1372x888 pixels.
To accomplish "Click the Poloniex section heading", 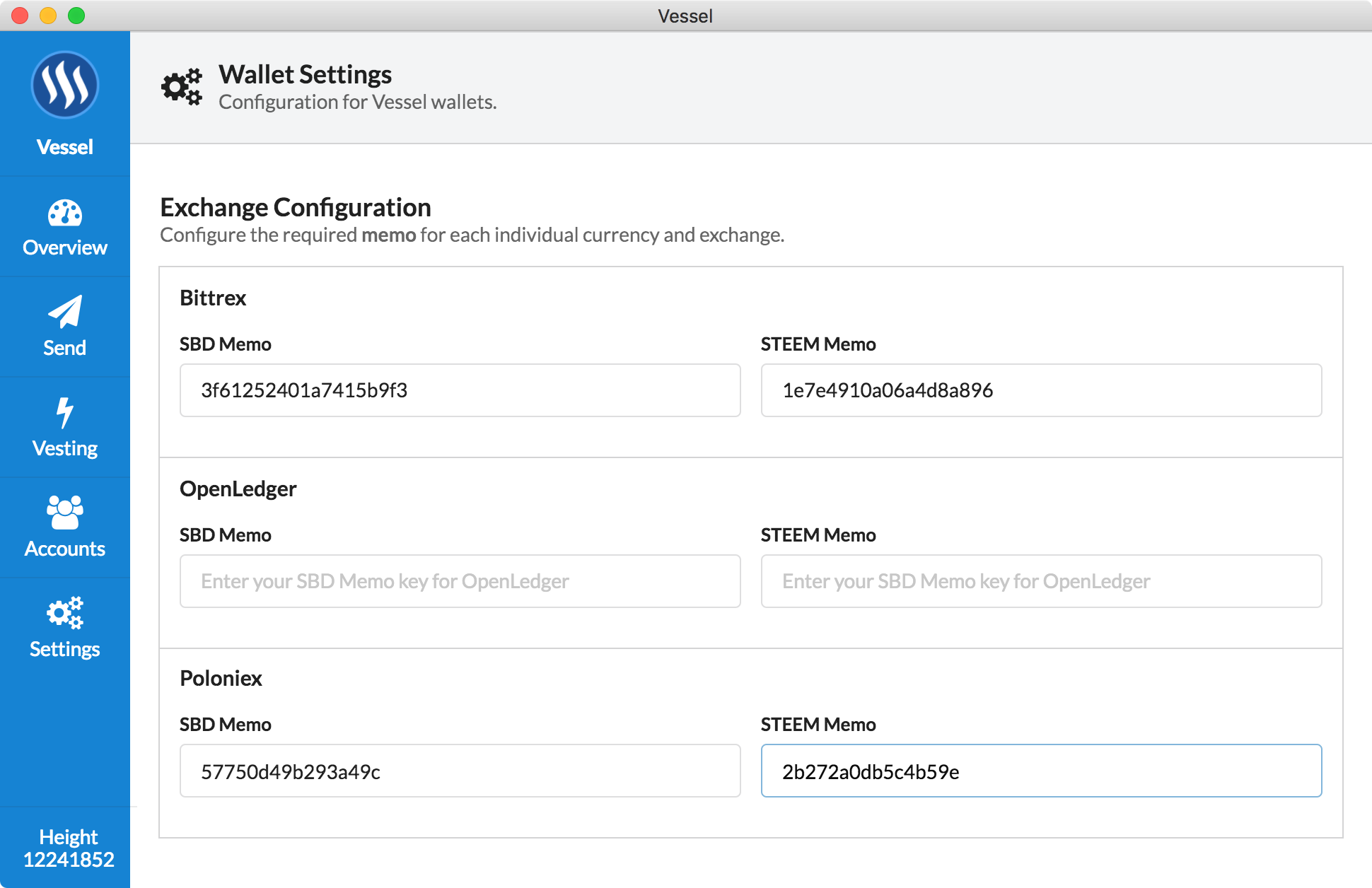I will coord(221,679).
